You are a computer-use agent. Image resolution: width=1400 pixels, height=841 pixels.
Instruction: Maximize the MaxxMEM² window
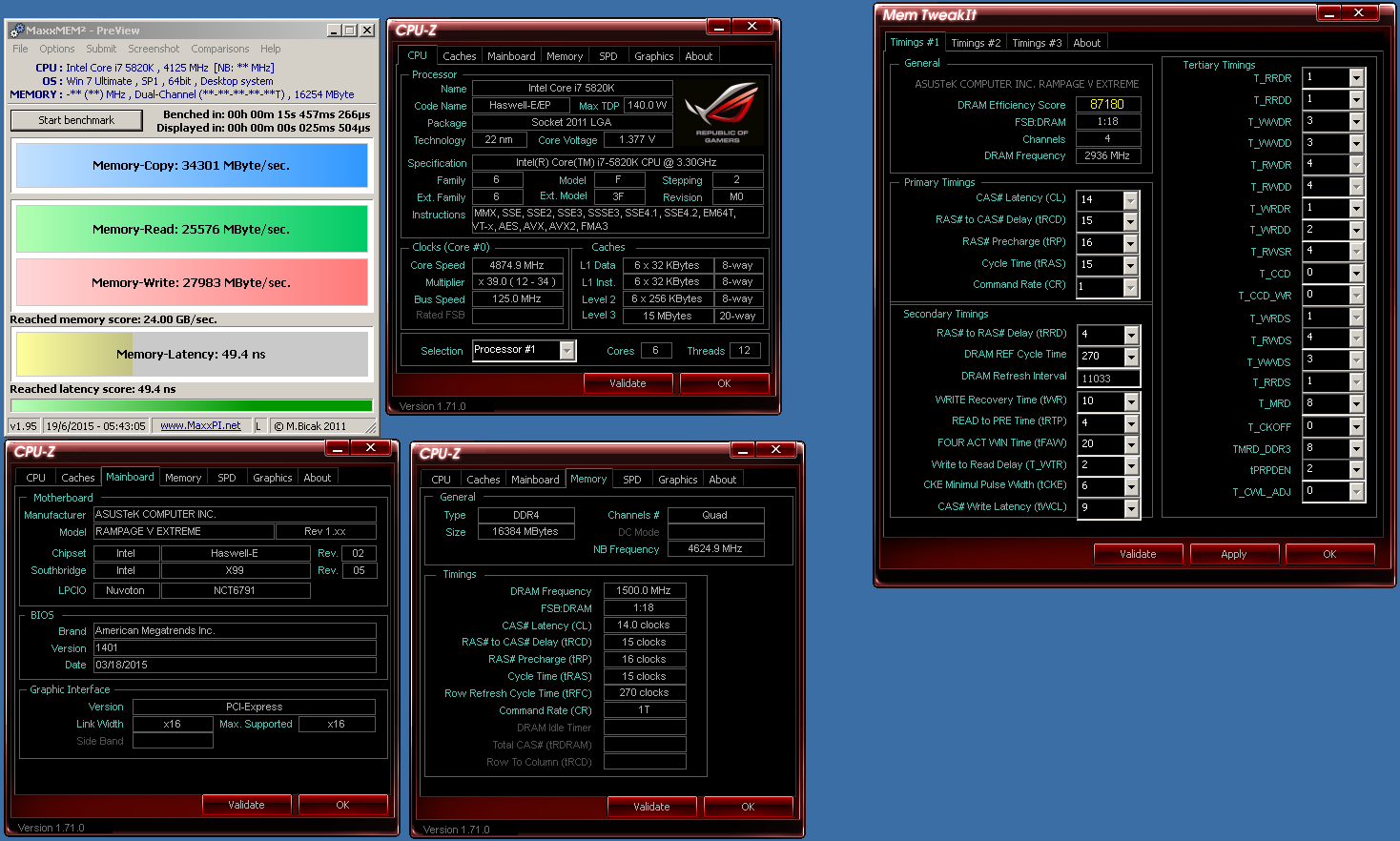tap(350, 31)
